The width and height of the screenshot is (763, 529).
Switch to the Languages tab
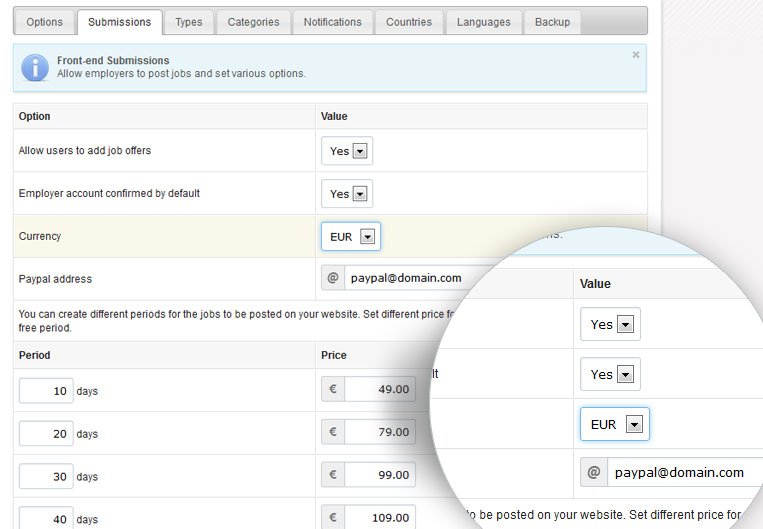(x=484, y=22)
